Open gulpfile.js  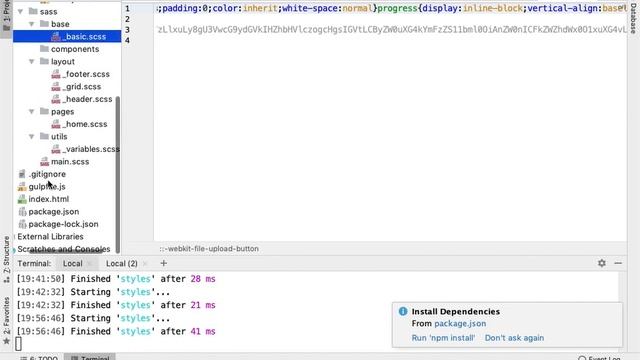47,187
